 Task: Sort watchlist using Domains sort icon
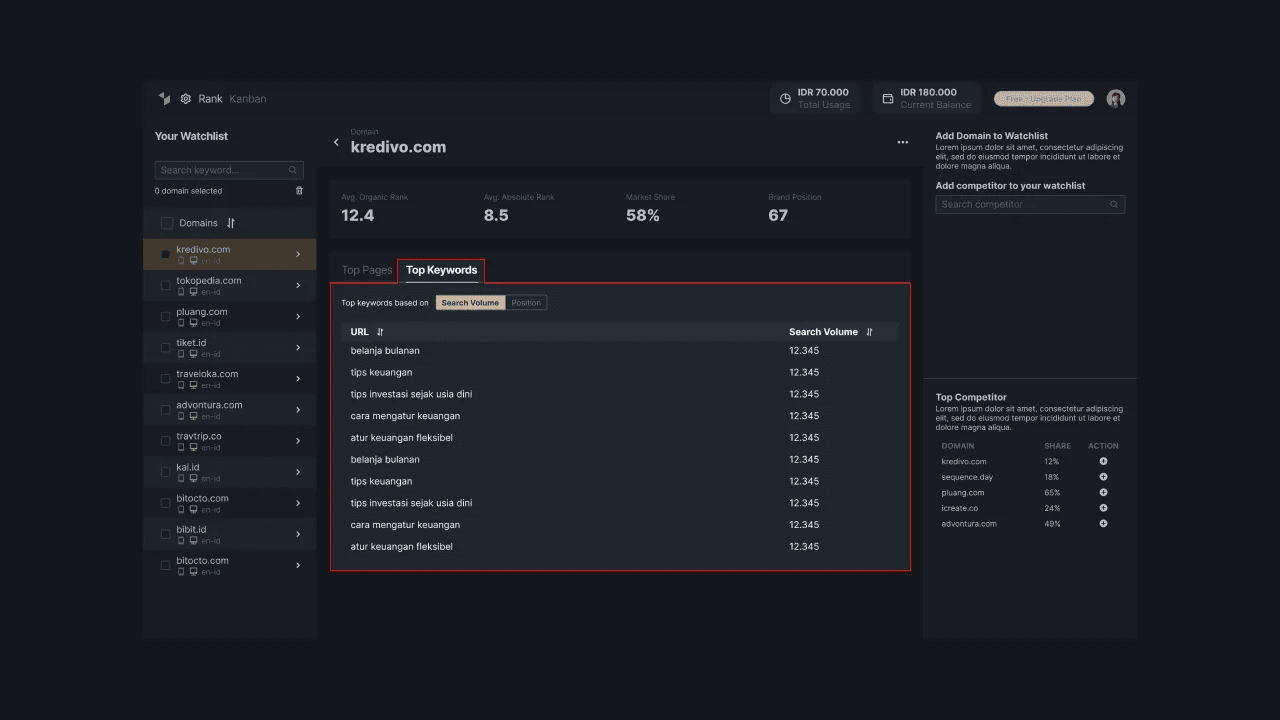(231, 223)
